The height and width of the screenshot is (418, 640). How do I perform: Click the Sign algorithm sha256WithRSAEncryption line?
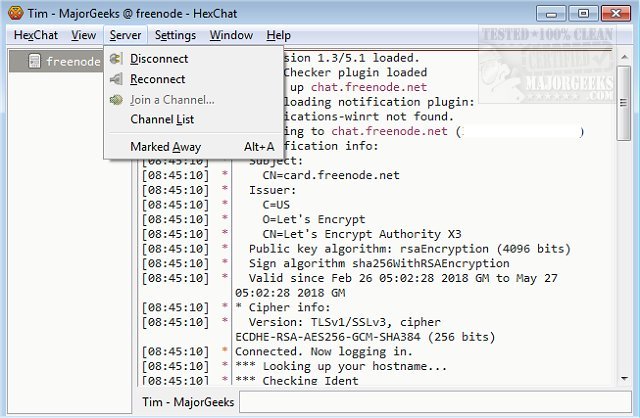click(x=379, y=263)
